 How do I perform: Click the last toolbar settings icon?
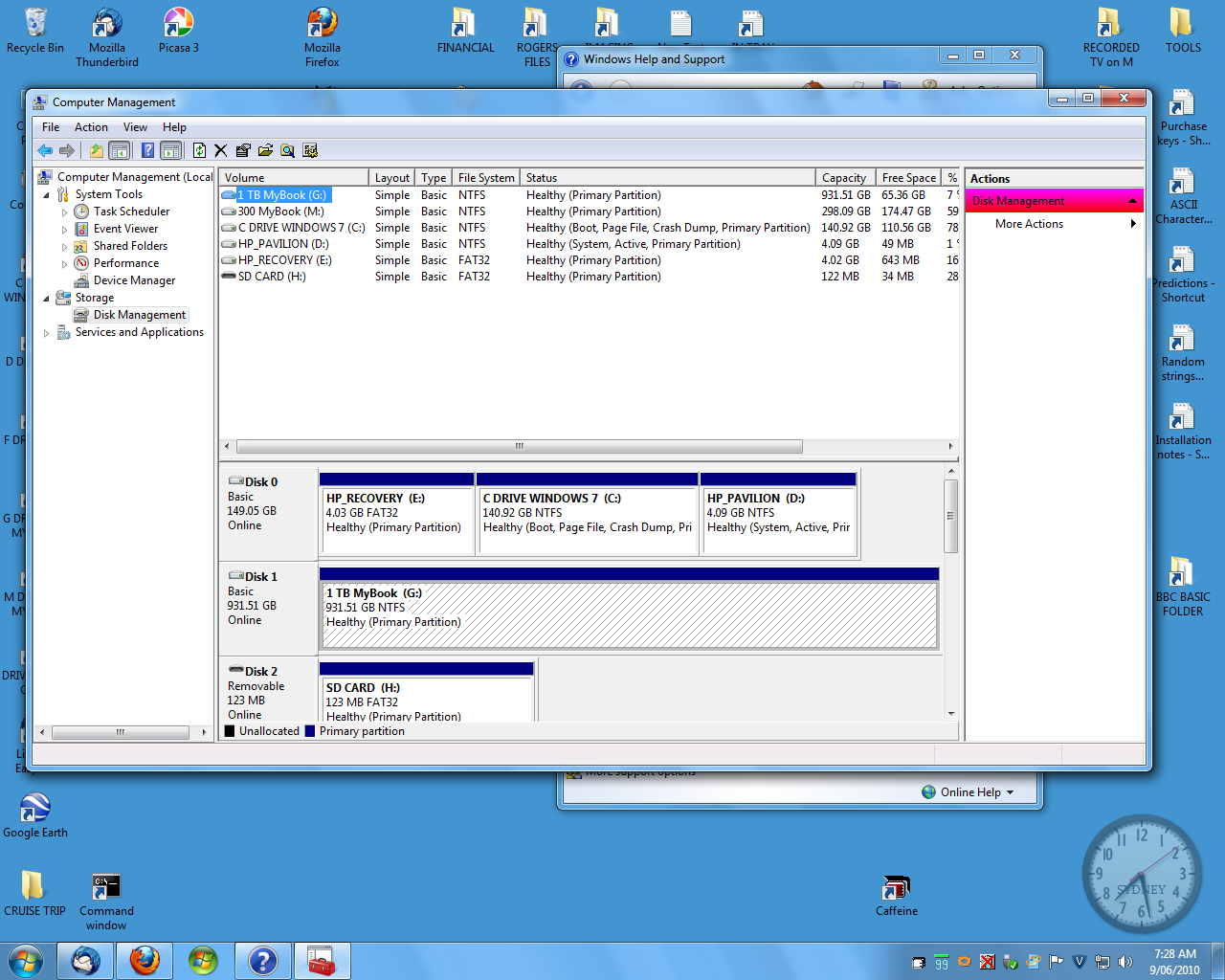point(310,150)
